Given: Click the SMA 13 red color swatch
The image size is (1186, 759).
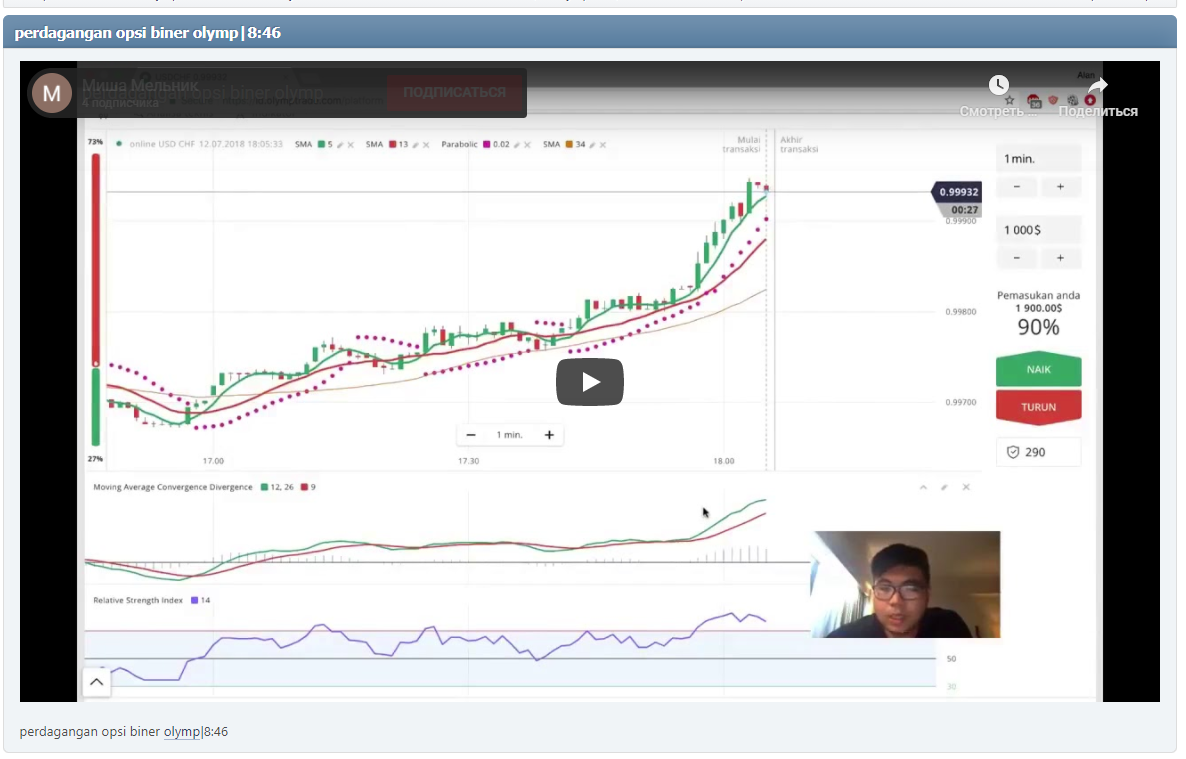Looking at the screenshot, I should pyautogui.click(x=394, y=145).
